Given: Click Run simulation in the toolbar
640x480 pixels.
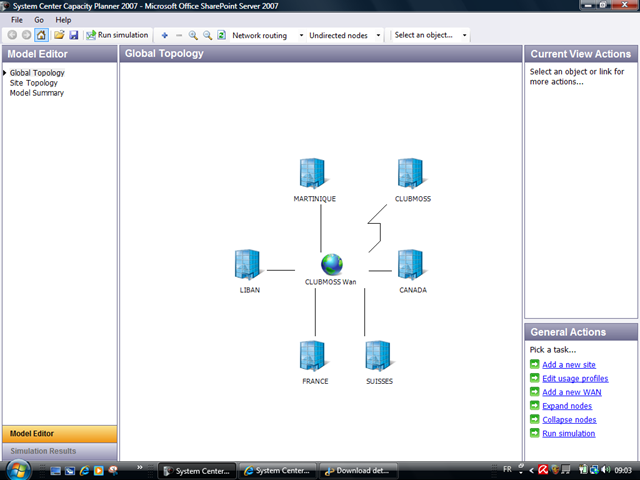Looking at the screenshot, I should click(117, 35).
